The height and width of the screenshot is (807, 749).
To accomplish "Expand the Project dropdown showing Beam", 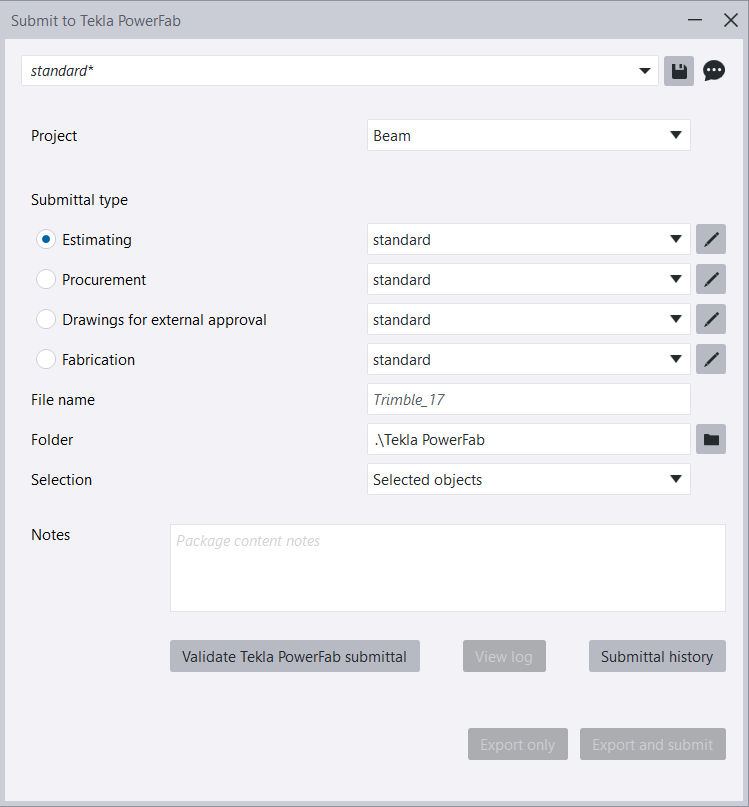I will (x=528, y=136).
